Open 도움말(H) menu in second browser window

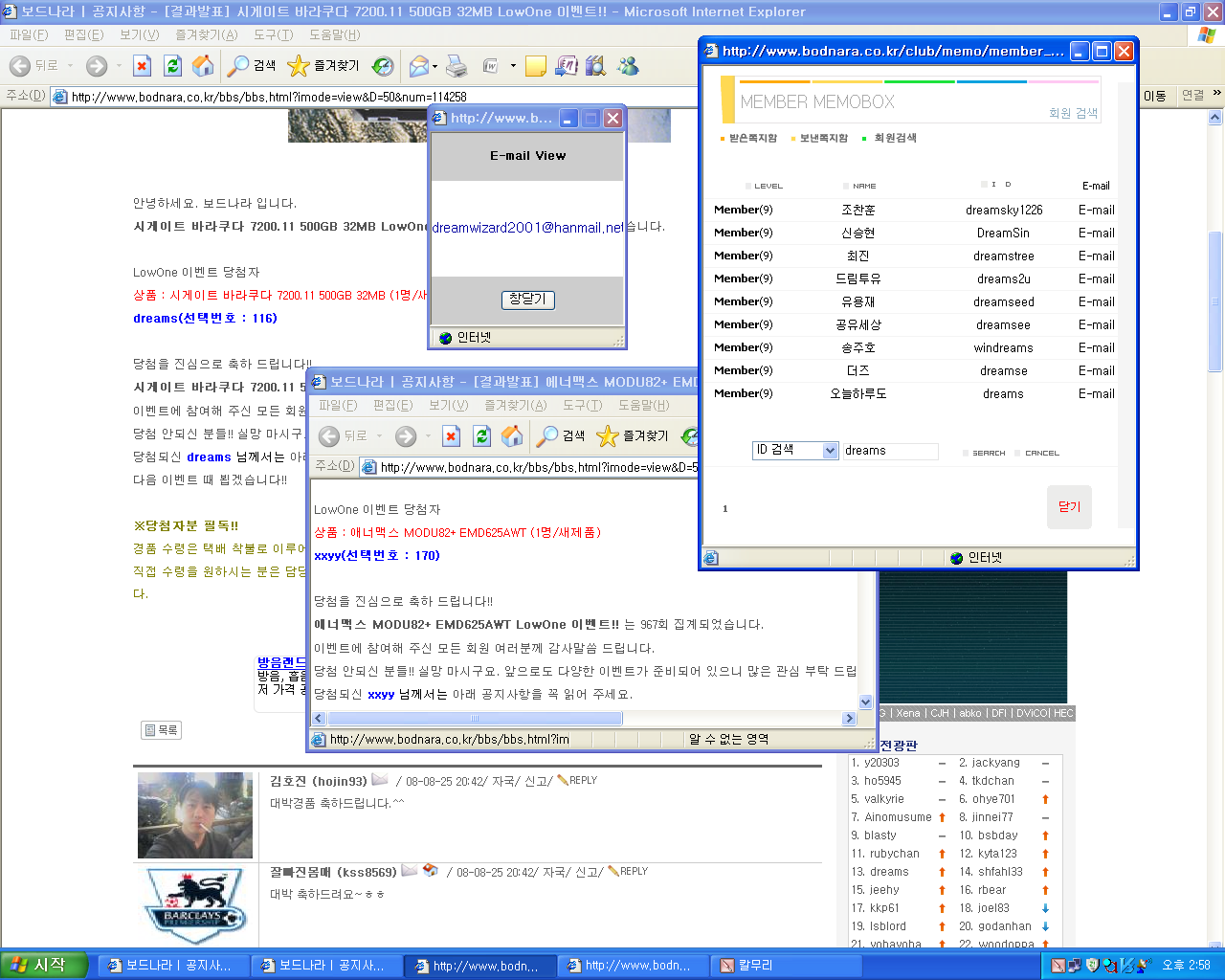tap(643, 405)
